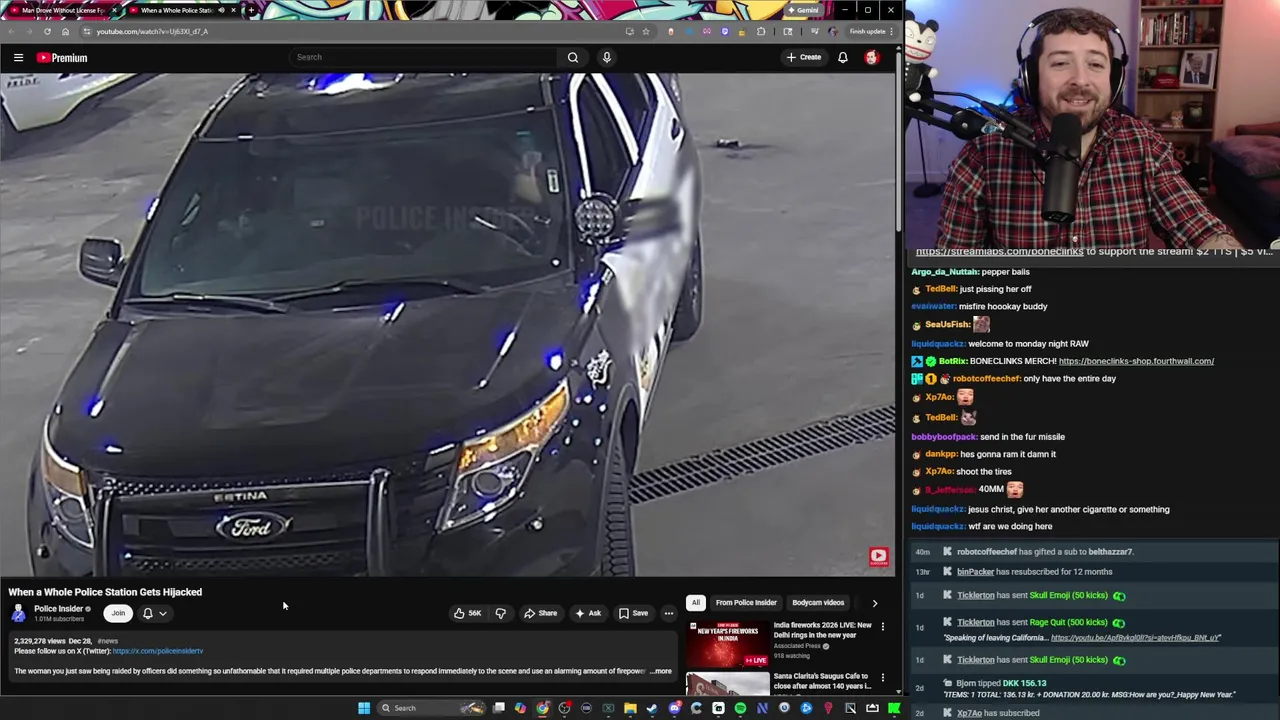
Task: Open India fireworks 2026 LIVE thumbnail
Action: 727,644
